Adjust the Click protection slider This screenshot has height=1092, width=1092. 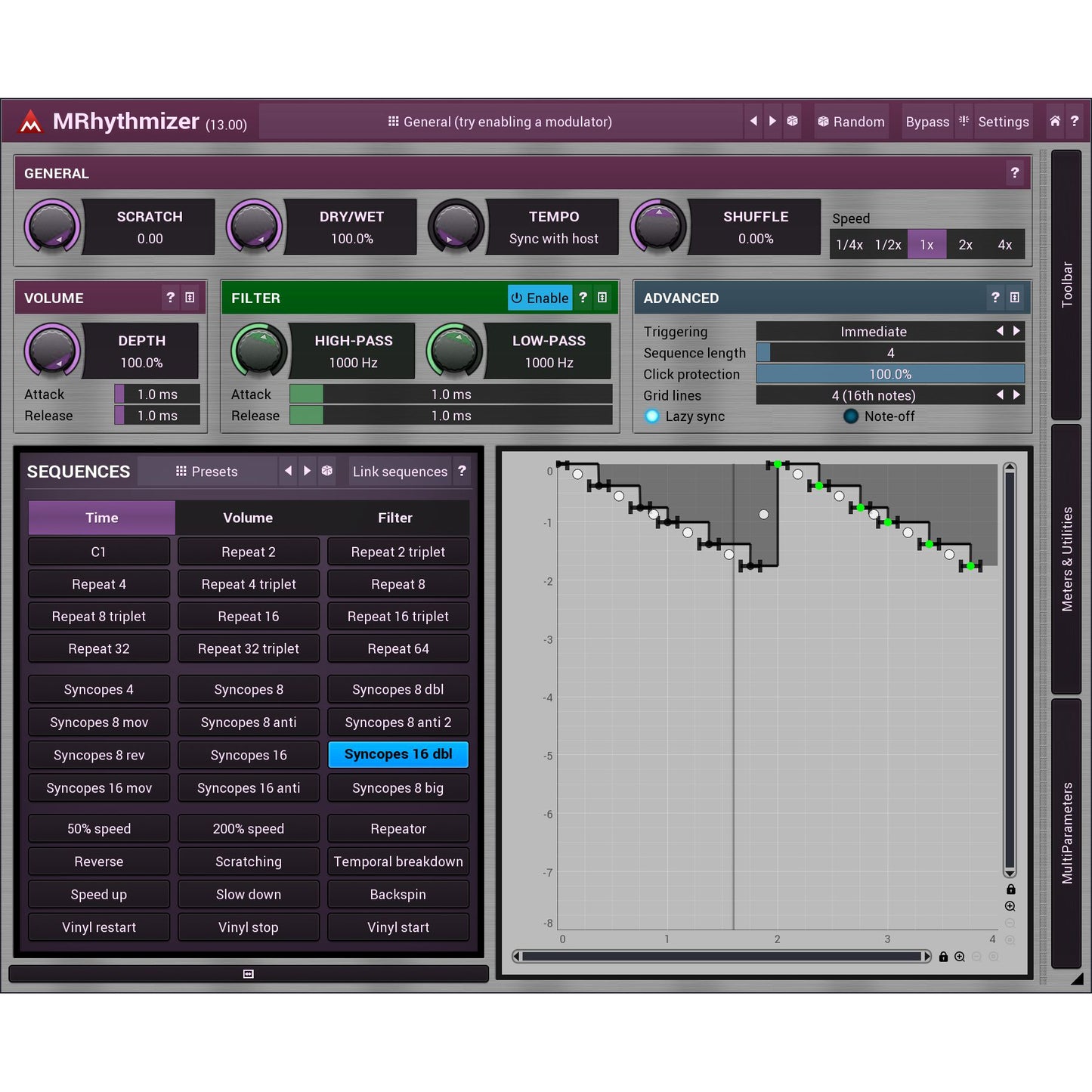click(889, 374)
